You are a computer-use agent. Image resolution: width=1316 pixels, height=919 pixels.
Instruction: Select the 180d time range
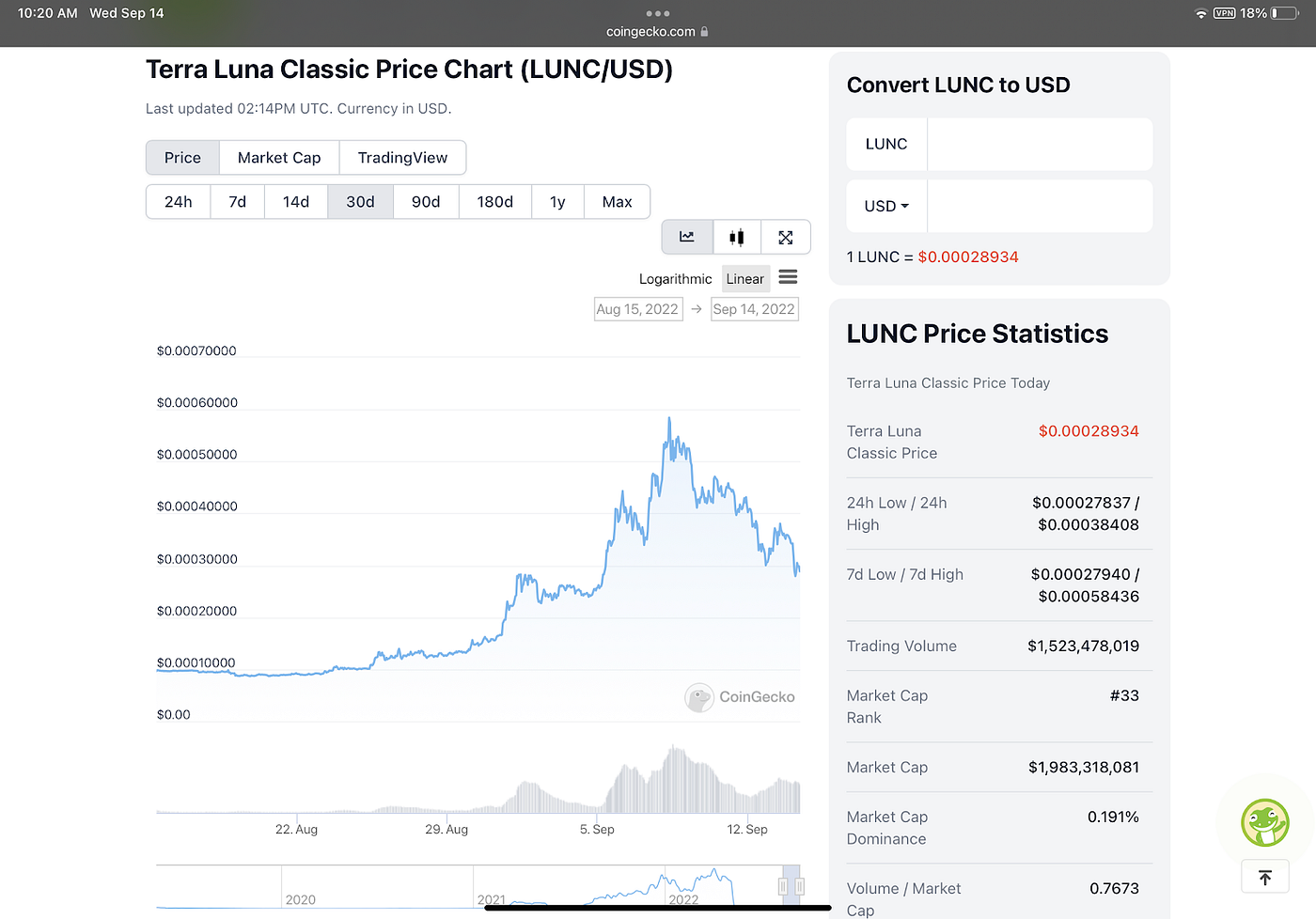point(495,202)
